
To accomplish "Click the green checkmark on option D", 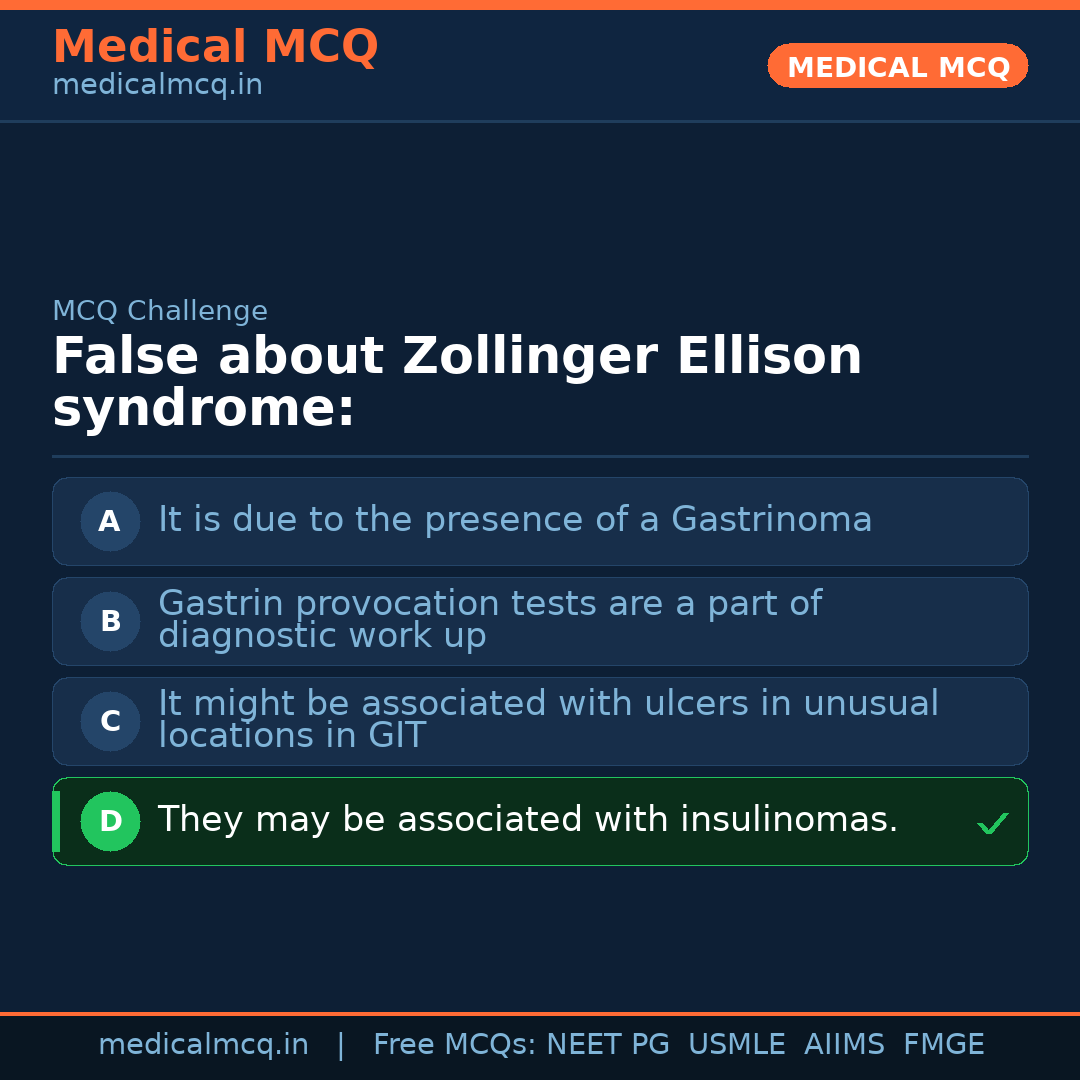I will pyautogui.click(x=992, y=823).
